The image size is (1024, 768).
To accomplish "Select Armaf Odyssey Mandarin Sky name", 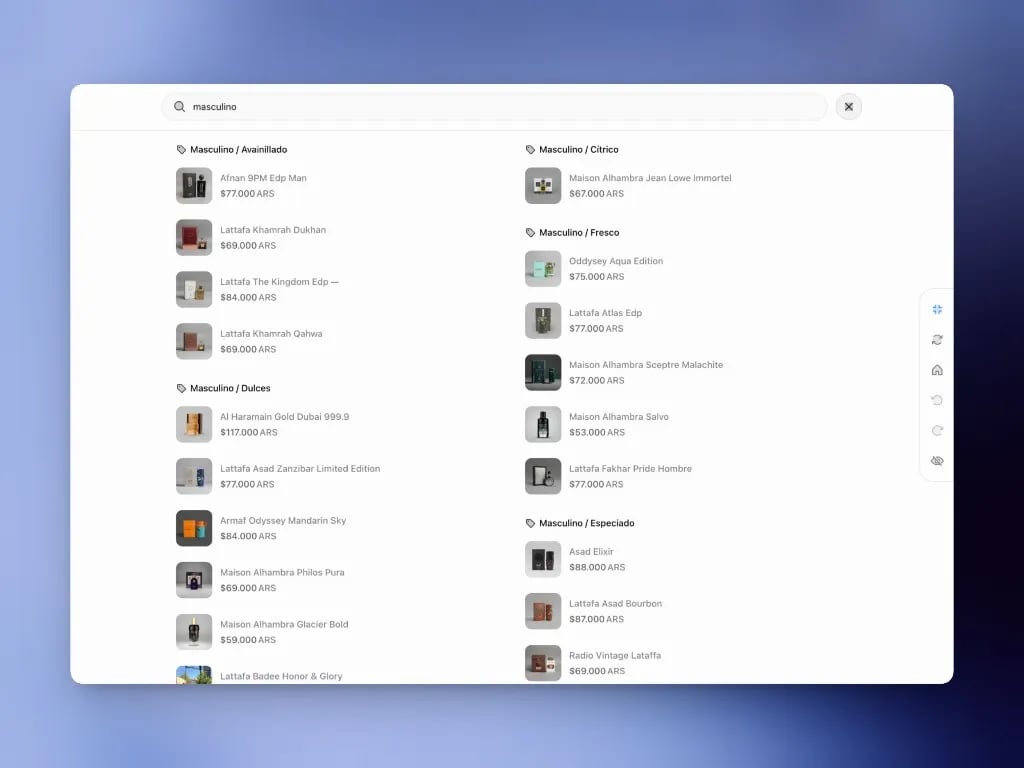I will click(x=283, y=520).
